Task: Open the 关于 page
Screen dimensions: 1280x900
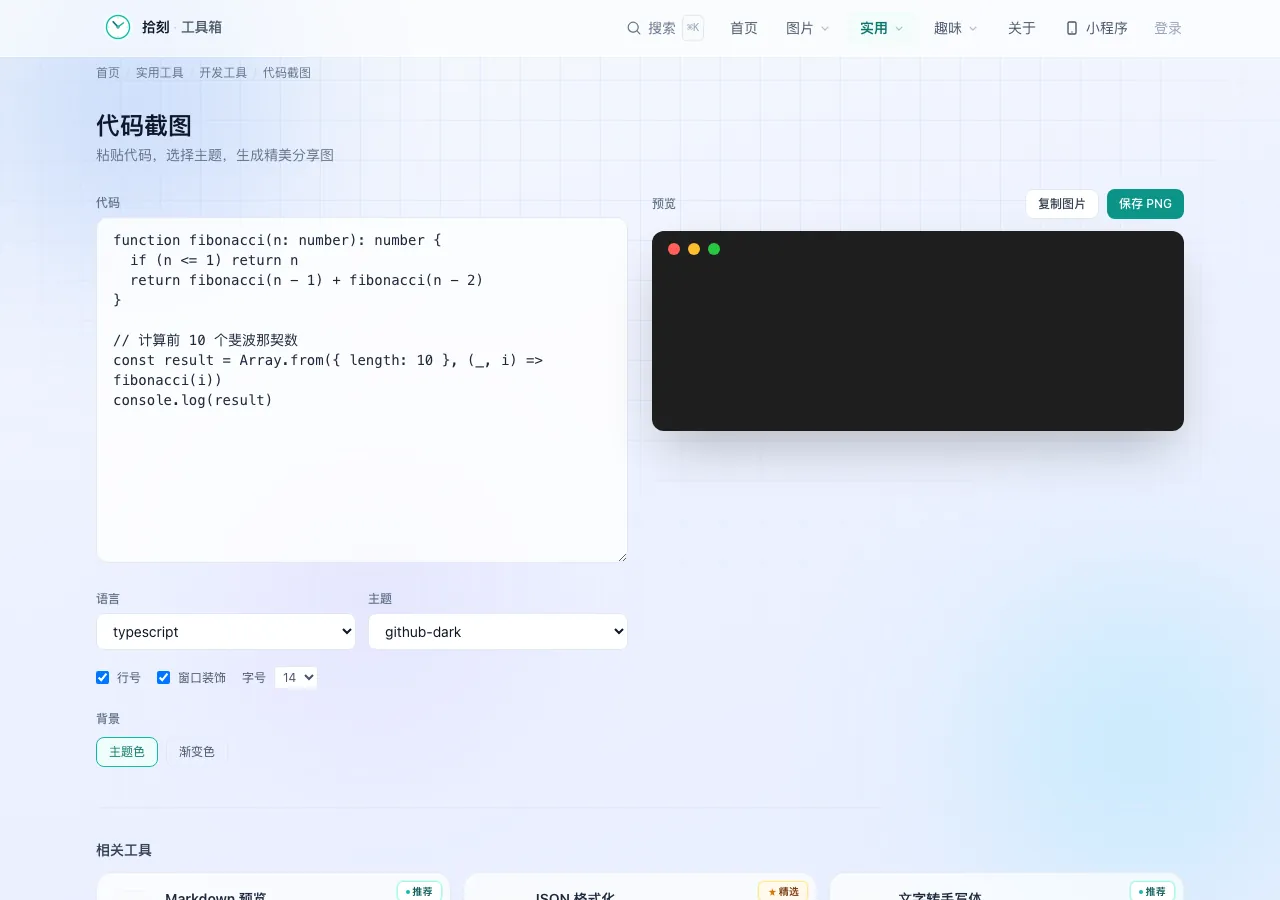Action: 1022,28
